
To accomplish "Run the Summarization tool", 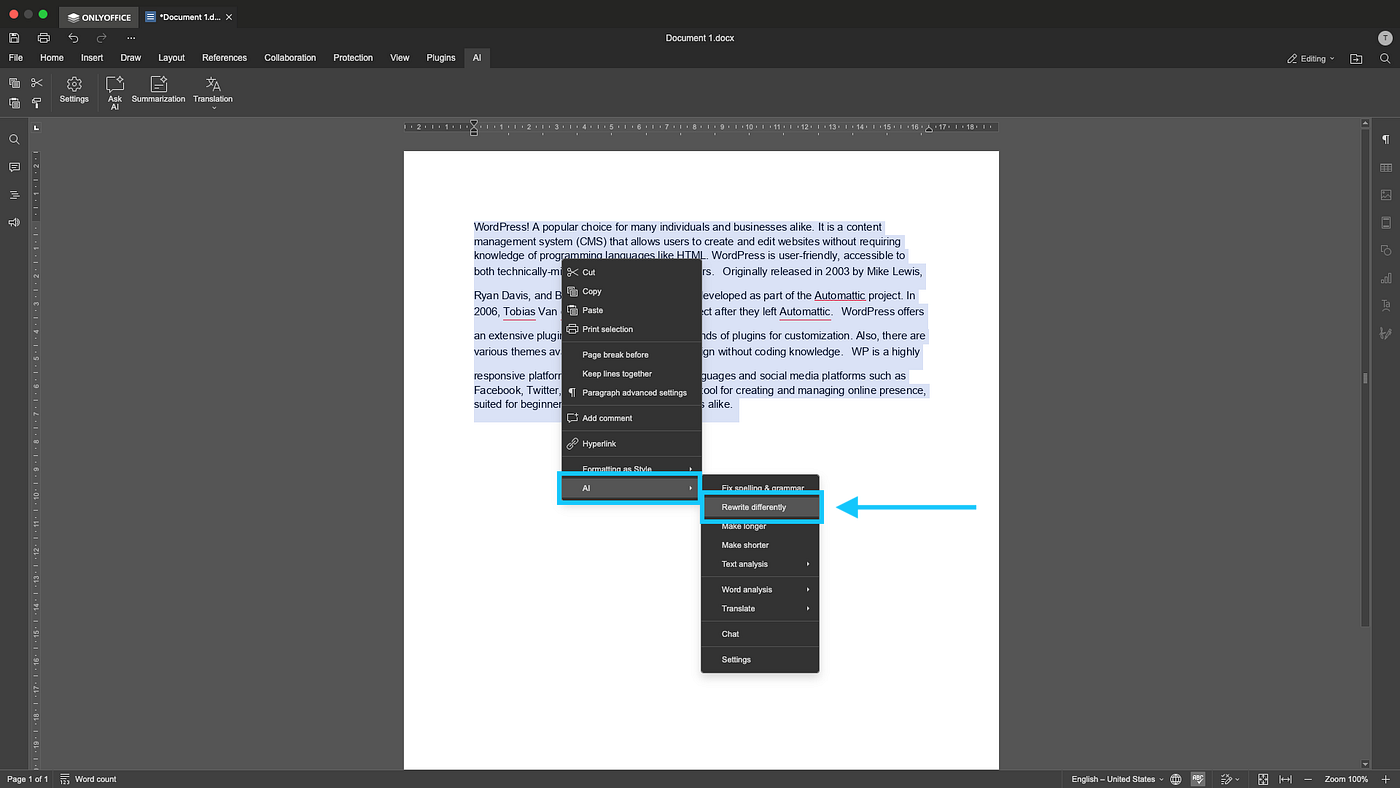I will click(x=159, y=90).
